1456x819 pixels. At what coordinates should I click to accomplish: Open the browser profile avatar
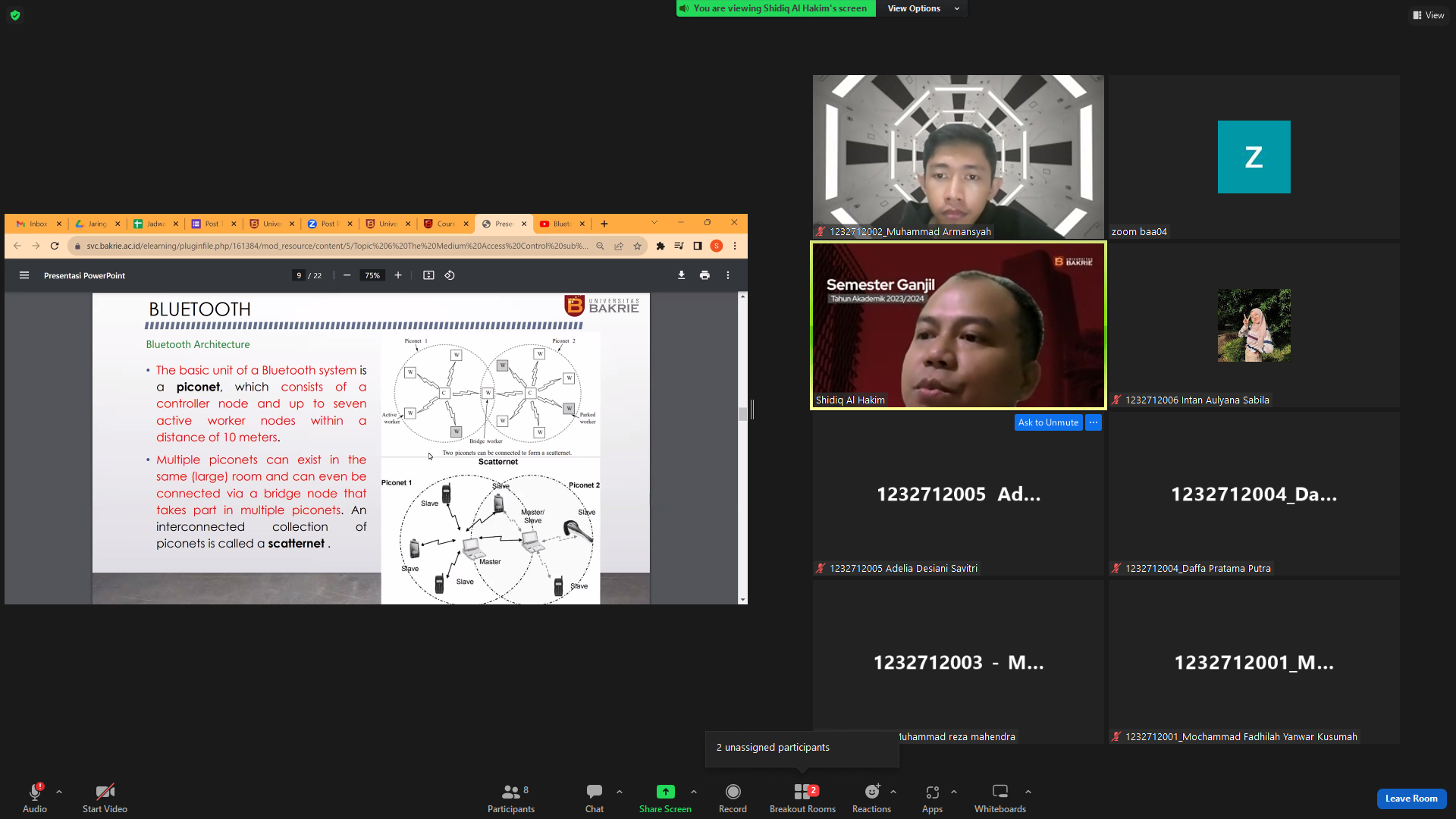(x=717, y=246)
